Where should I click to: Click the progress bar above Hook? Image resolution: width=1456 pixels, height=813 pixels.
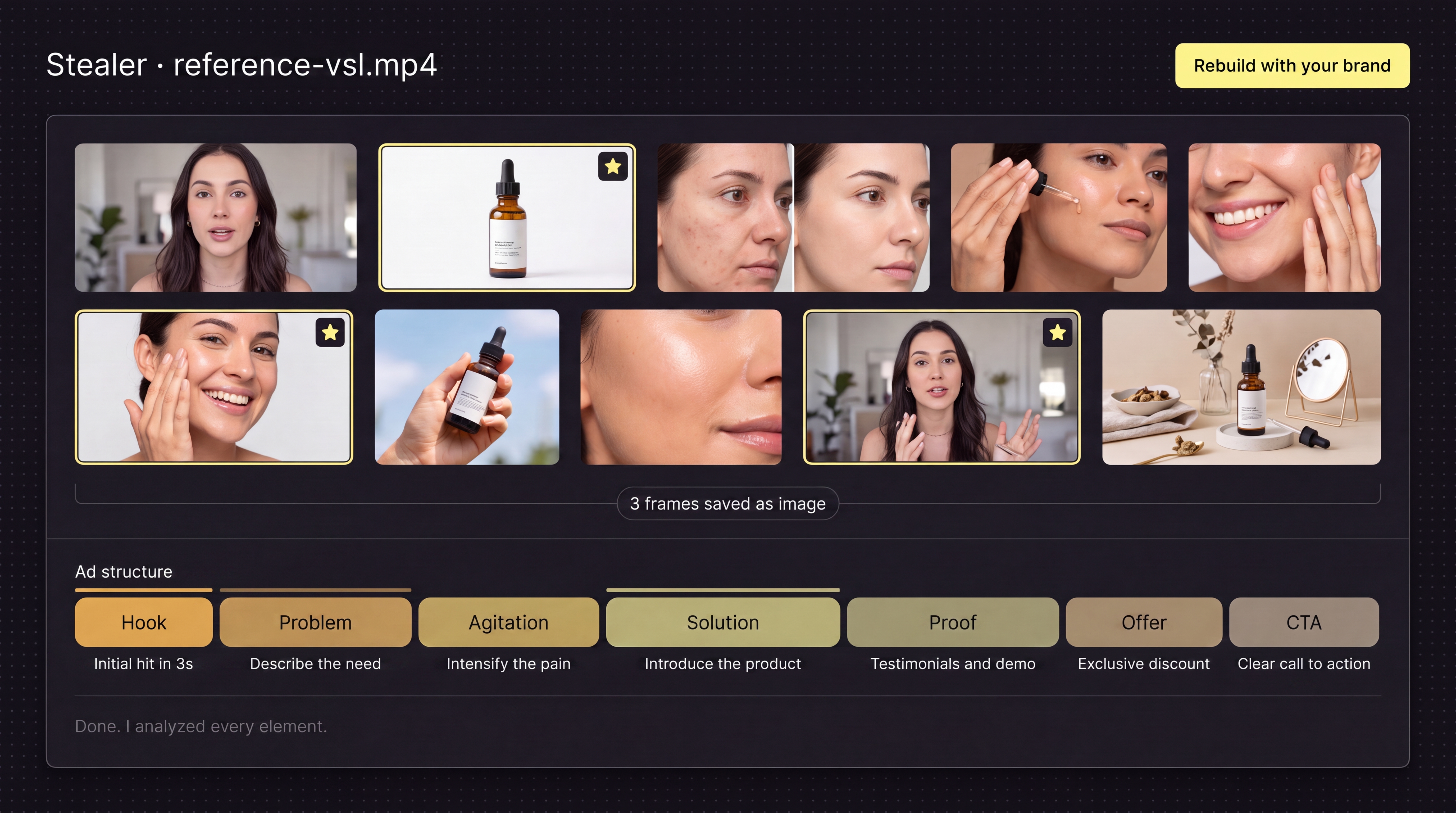pos(144,590)
